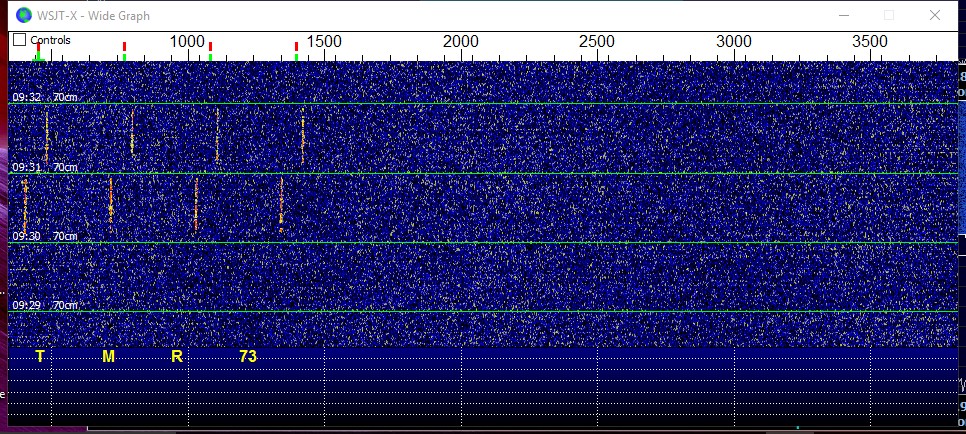Click the yellow T label in spectrum

pyautogui.click(x=40, y=356)
